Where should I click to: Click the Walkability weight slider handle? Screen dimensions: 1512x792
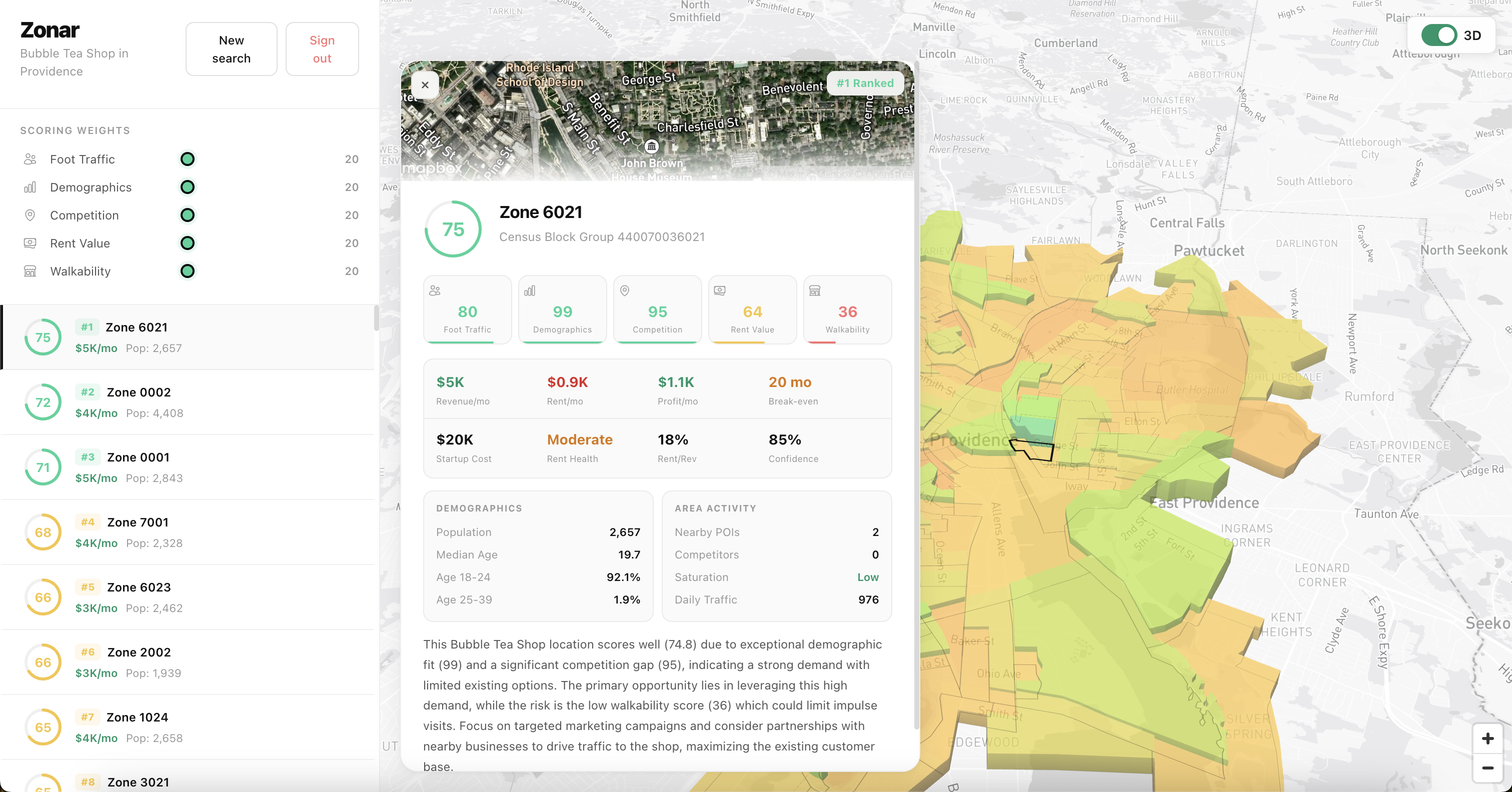(x=187, y=271)
